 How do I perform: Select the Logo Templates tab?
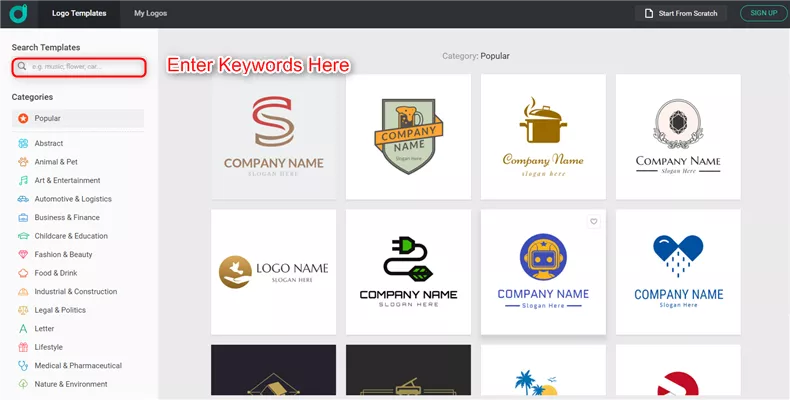(79, 13)
